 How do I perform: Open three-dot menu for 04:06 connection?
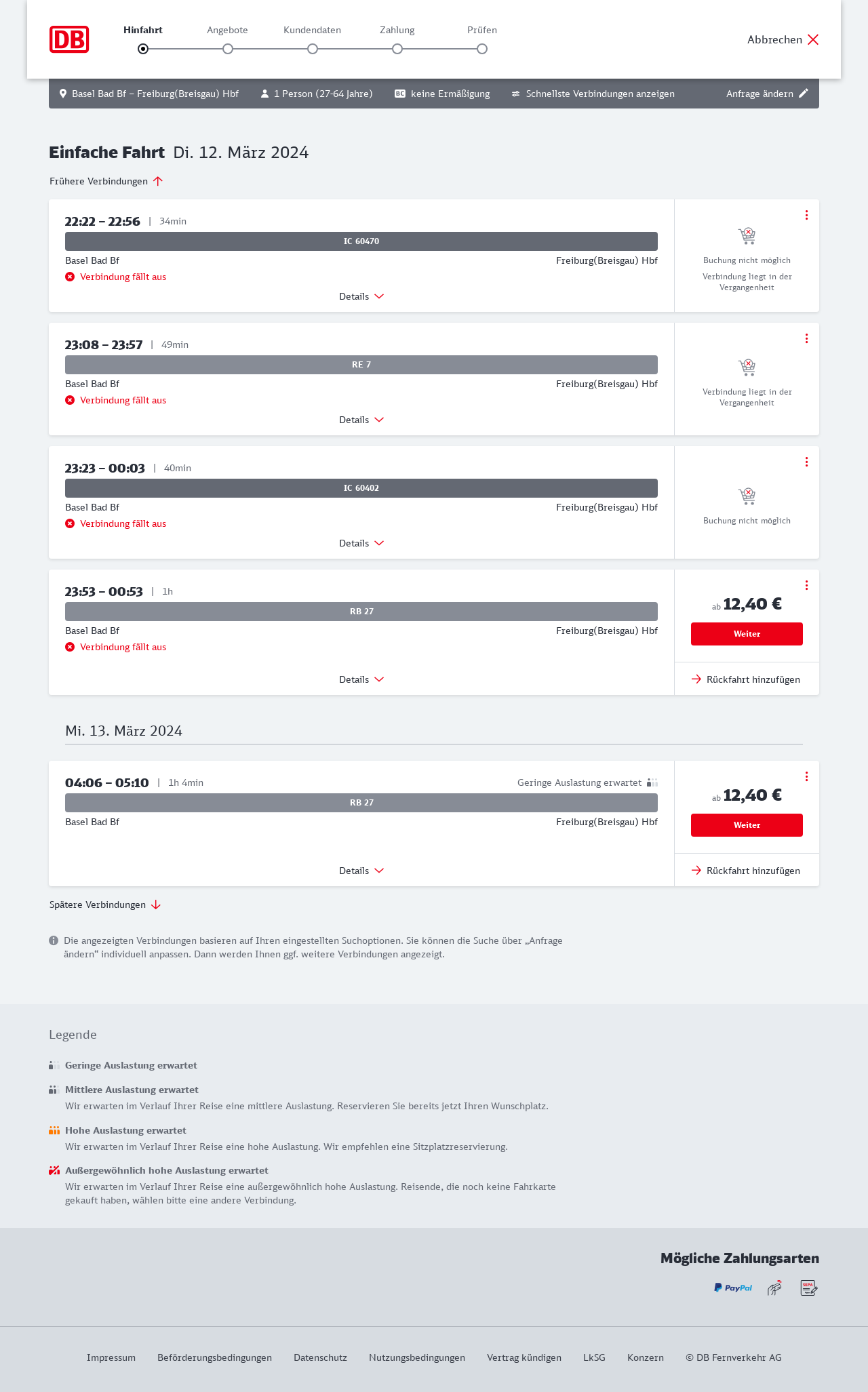click(806, 776)
